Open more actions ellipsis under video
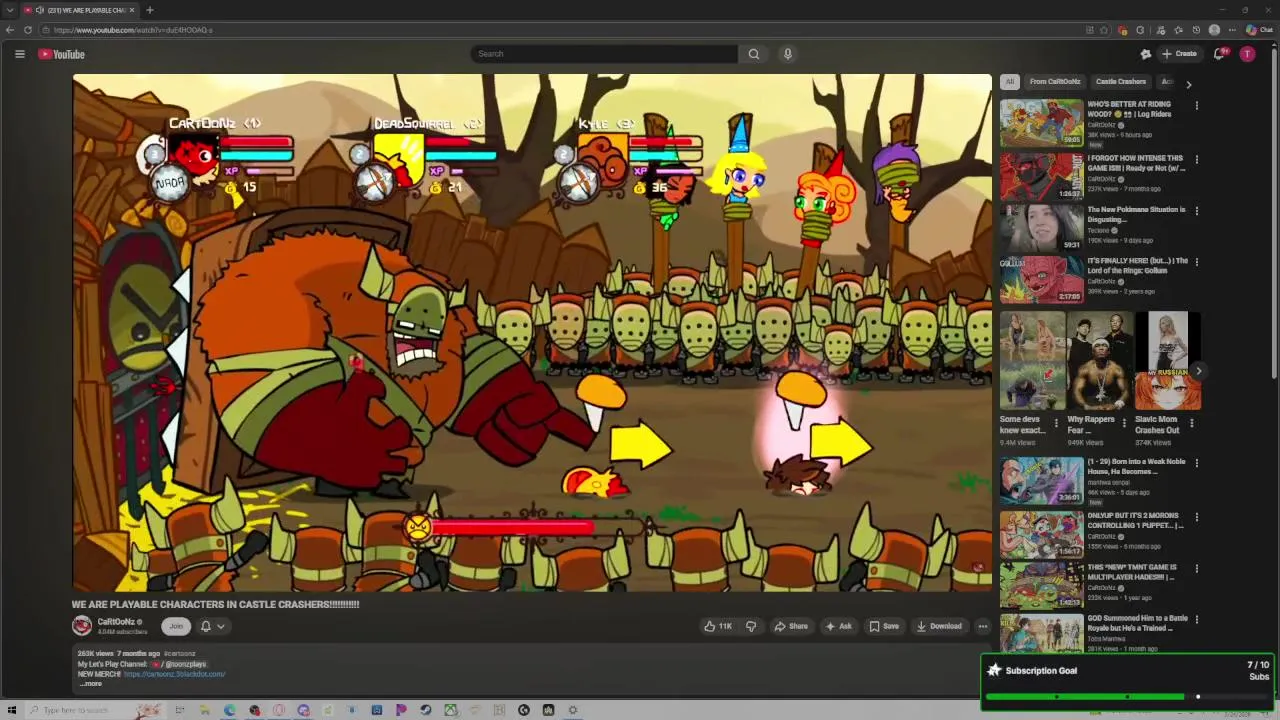This screenshot has width=1280, height=720. pyautogui.click(x=983, y=626)
